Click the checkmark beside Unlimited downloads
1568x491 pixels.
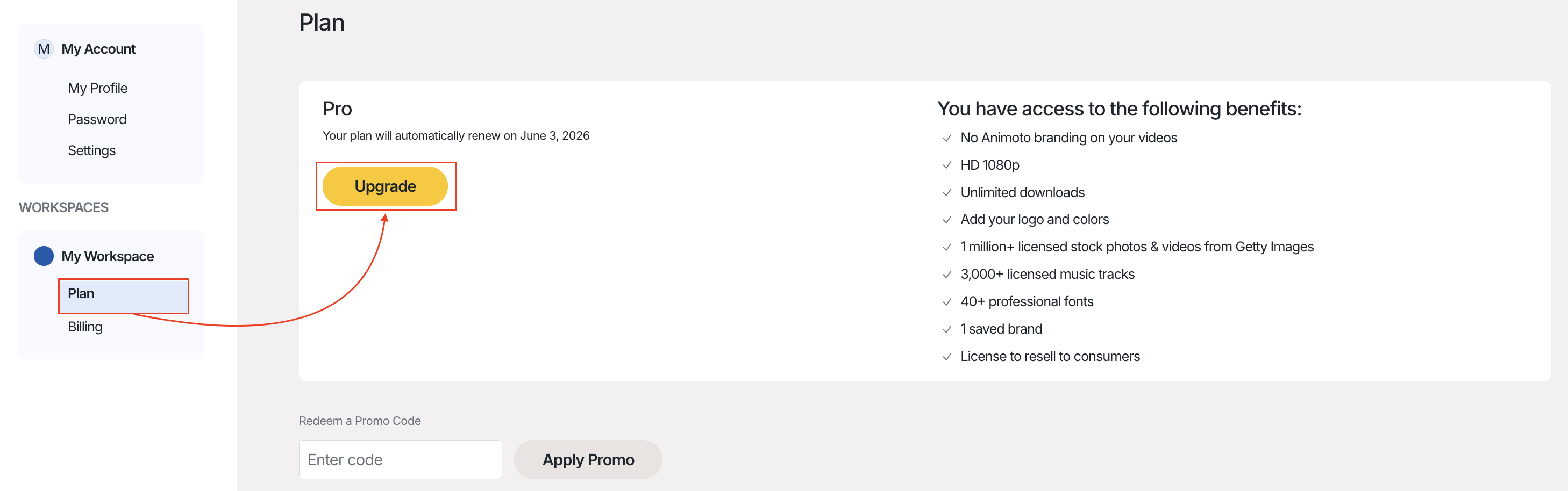pyautogui.click(x=946, y=193)
